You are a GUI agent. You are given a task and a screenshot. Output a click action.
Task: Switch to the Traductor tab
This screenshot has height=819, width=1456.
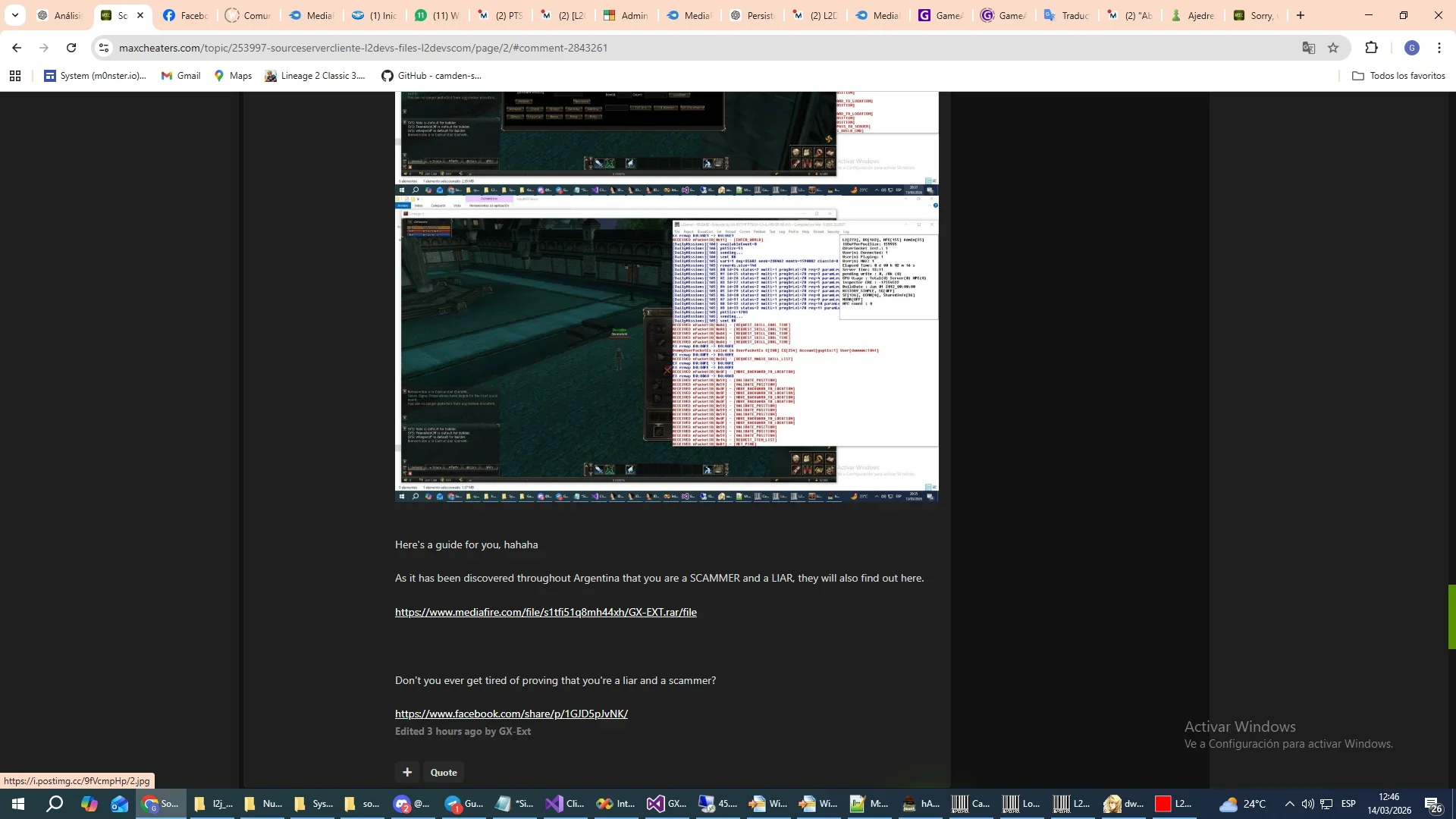(1067, 15)
